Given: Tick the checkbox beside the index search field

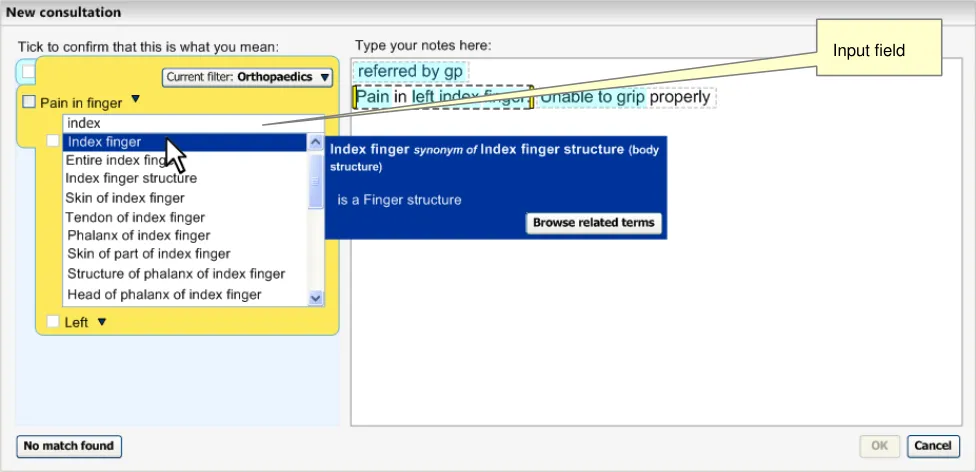Looking at the screenshot, I should 54,141.
